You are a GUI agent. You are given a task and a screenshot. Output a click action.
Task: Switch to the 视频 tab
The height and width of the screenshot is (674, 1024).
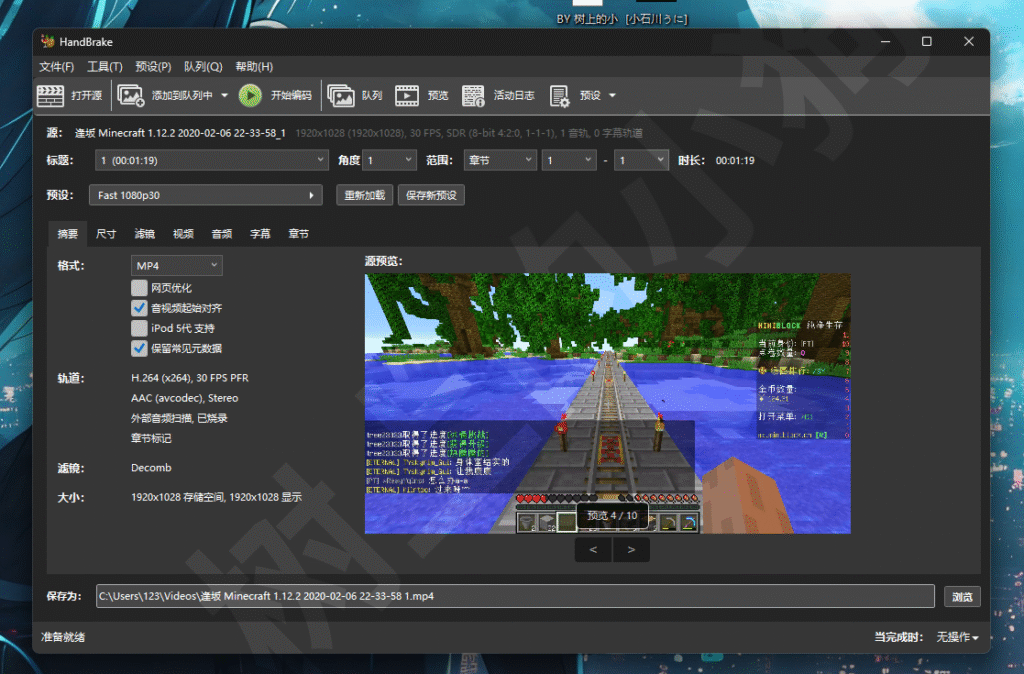(x=184, y=234)
